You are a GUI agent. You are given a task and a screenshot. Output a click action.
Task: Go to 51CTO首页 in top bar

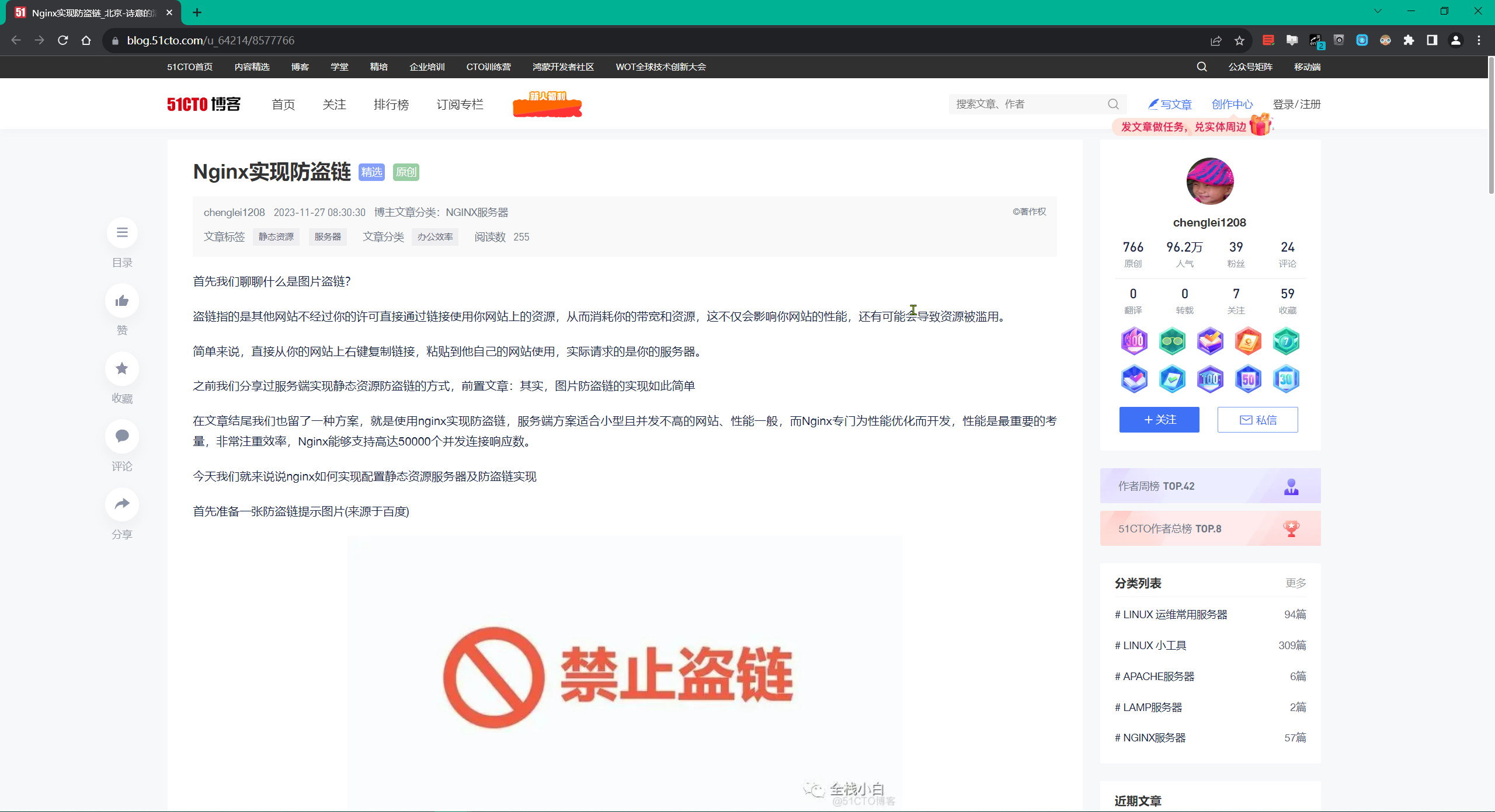(x=190, y=67)
